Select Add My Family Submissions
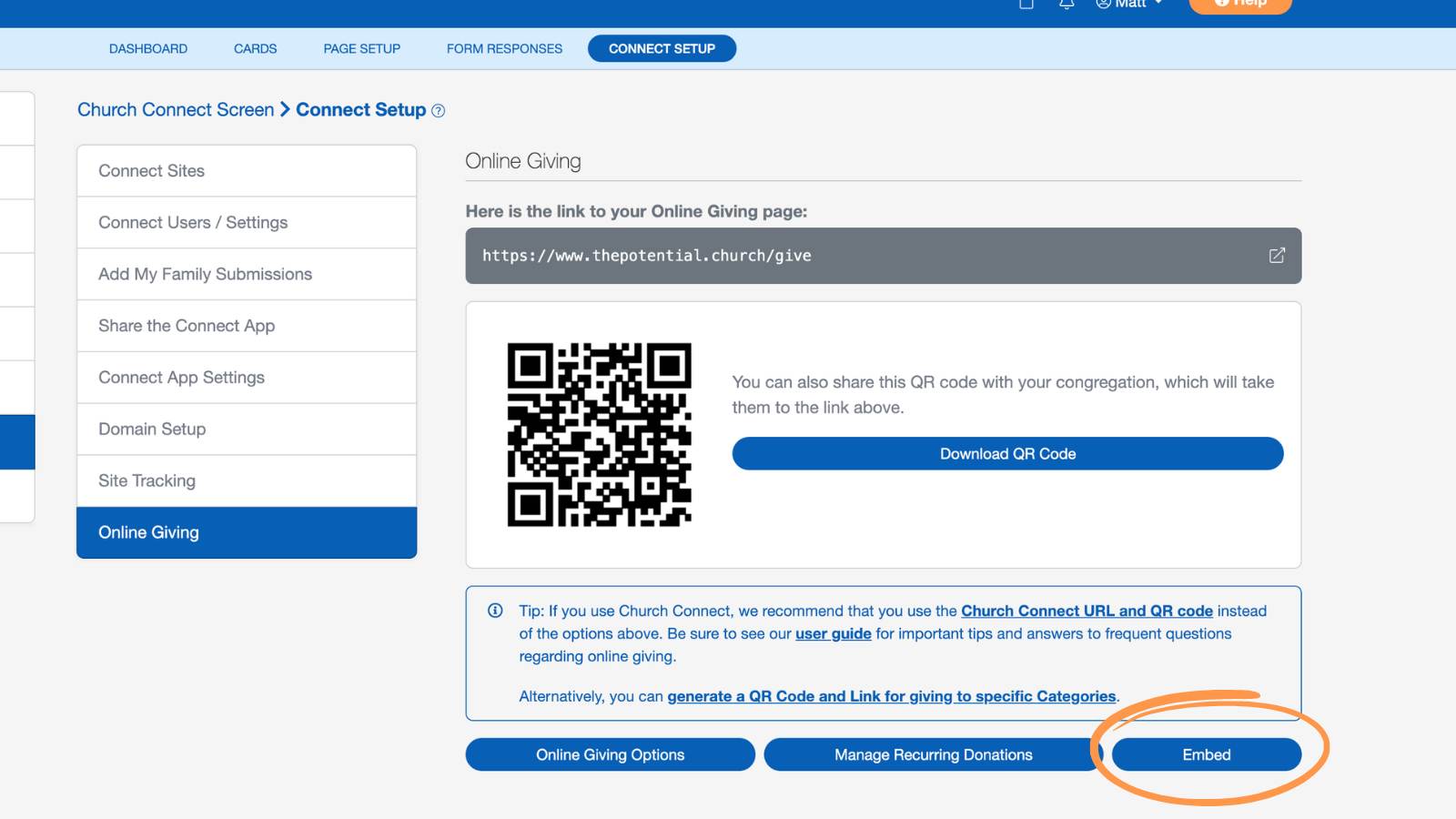Image resolution: width=1456 pixels, height=819 pixels. pyautogui.click(x=247, y=274)
